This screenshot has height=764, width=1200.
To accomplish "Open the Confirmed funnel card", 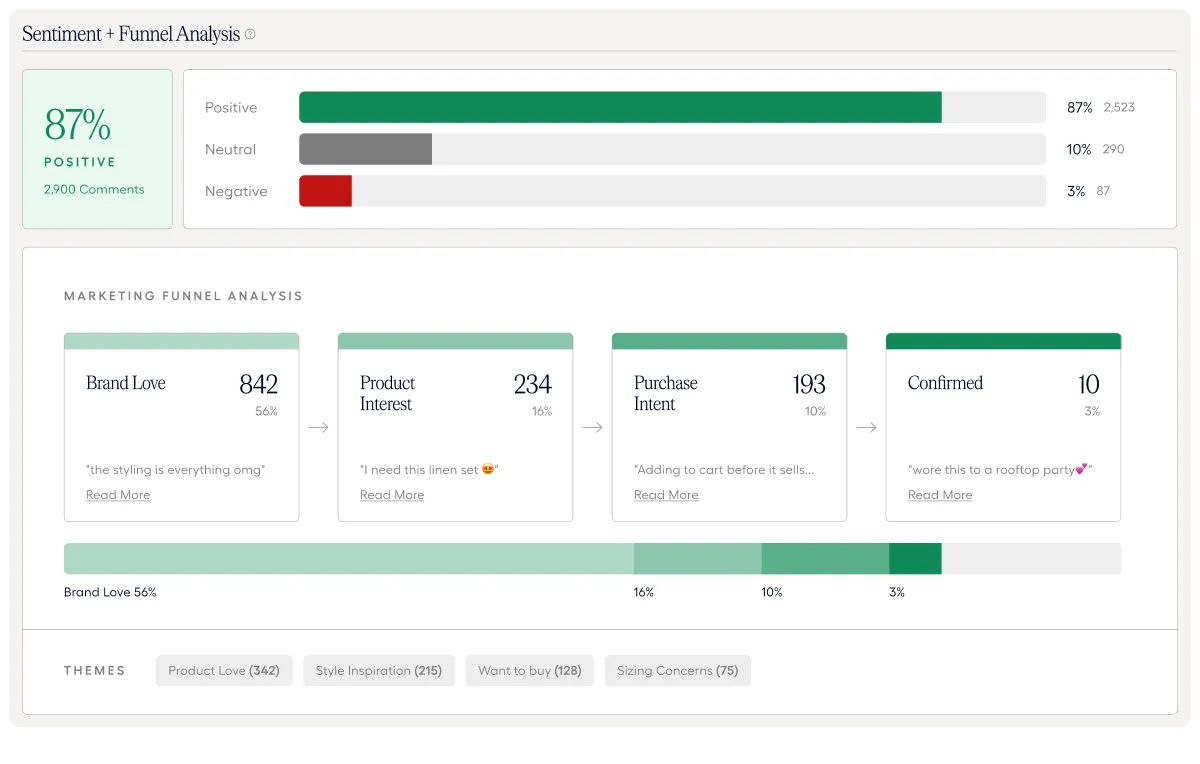I will pos(1003,427).
